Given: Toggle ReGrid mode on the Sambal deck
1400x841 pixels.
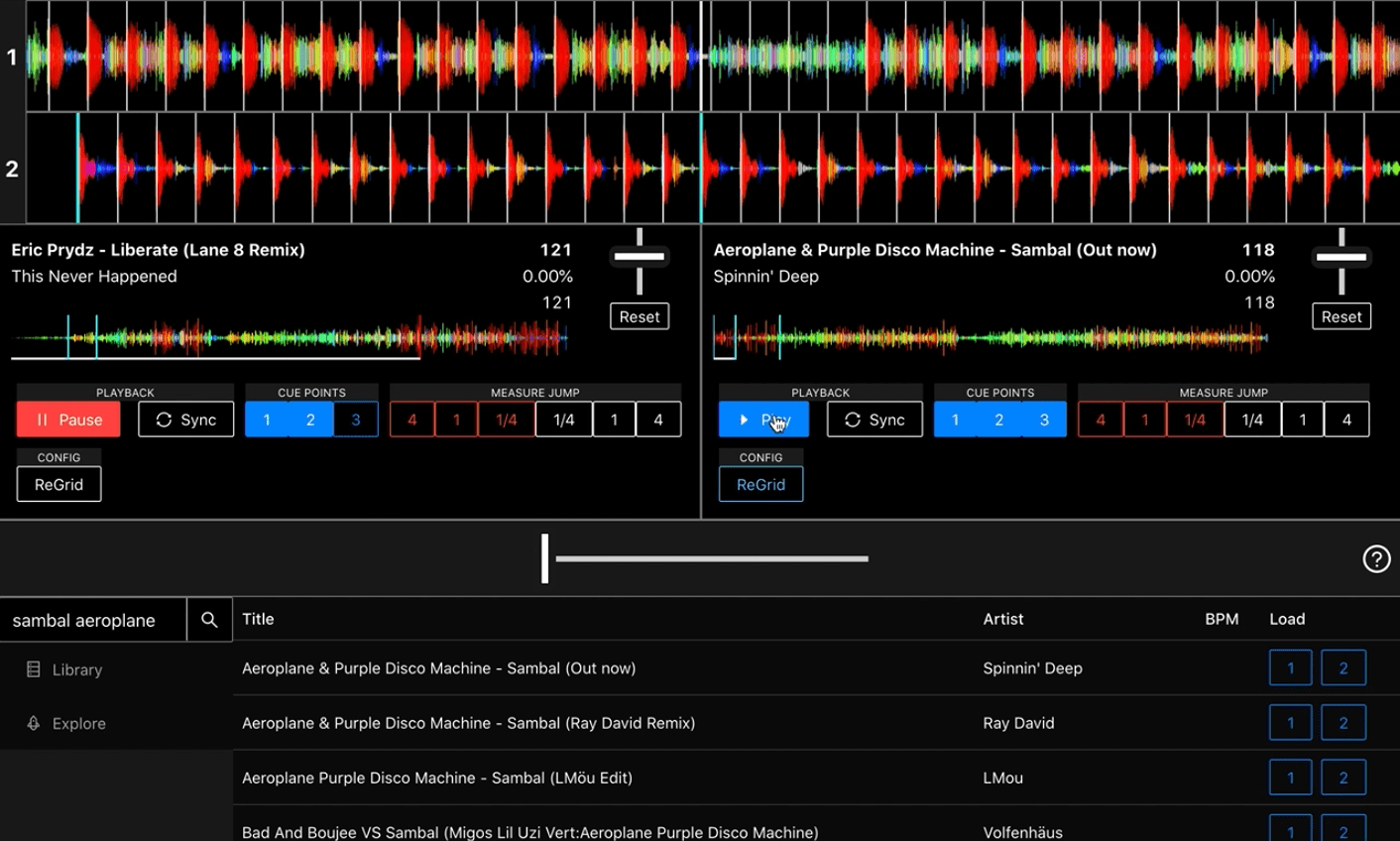Looking at the screenshot, I should [x=760, y=484].
